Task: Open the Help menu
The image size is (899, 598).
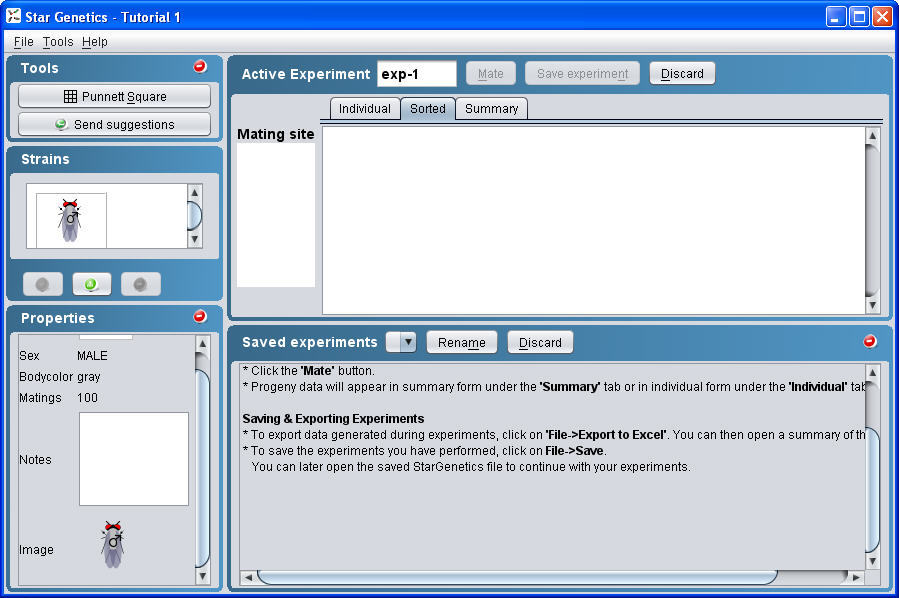Action: [x=95, y=42]
